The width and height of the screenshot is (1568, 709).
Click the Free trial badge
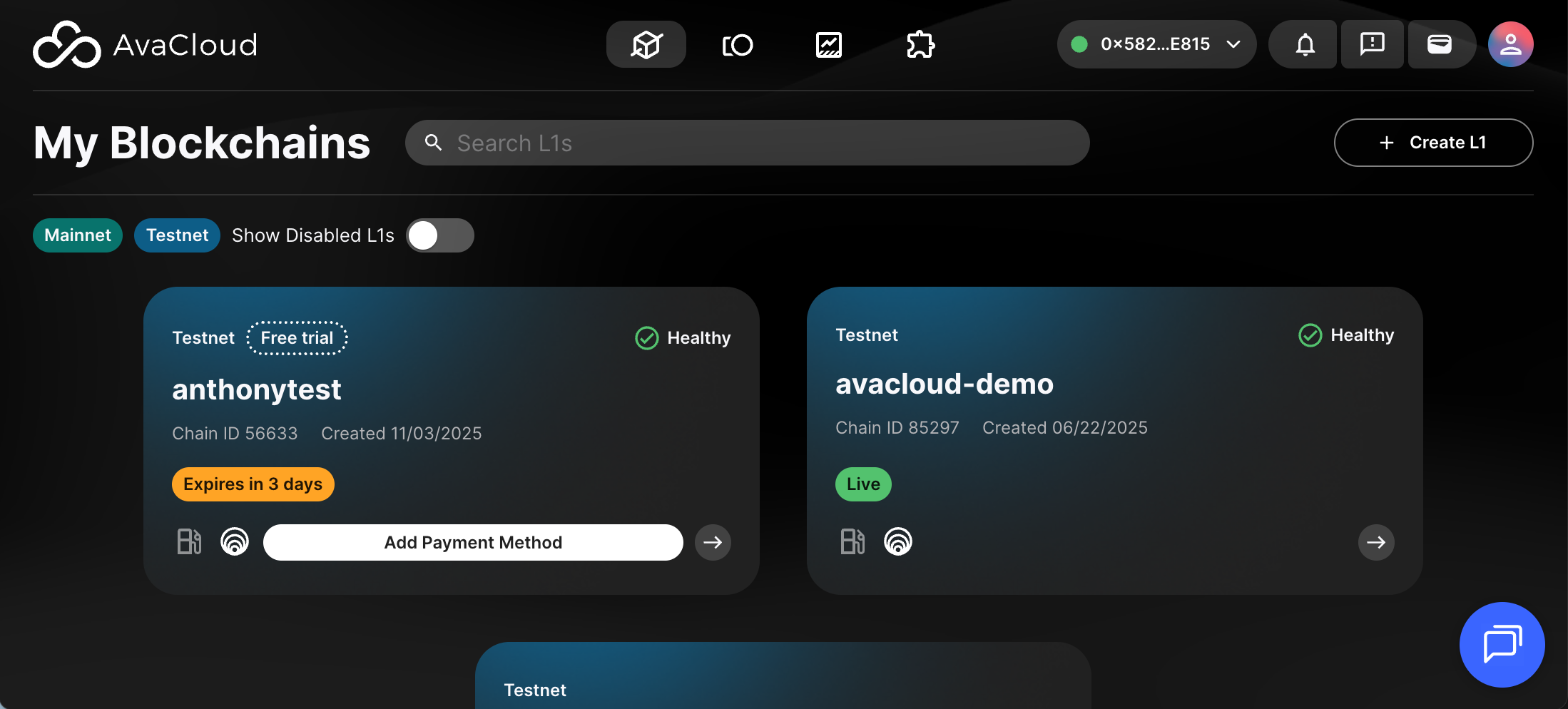point(297,338)
